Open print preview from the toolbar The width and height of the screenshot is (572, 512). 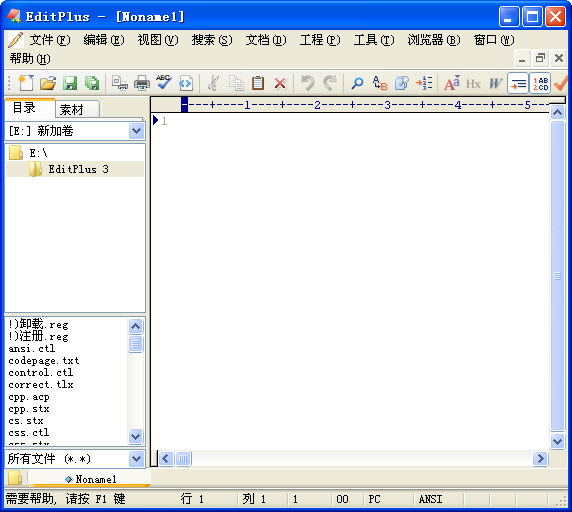coord(120,83)
